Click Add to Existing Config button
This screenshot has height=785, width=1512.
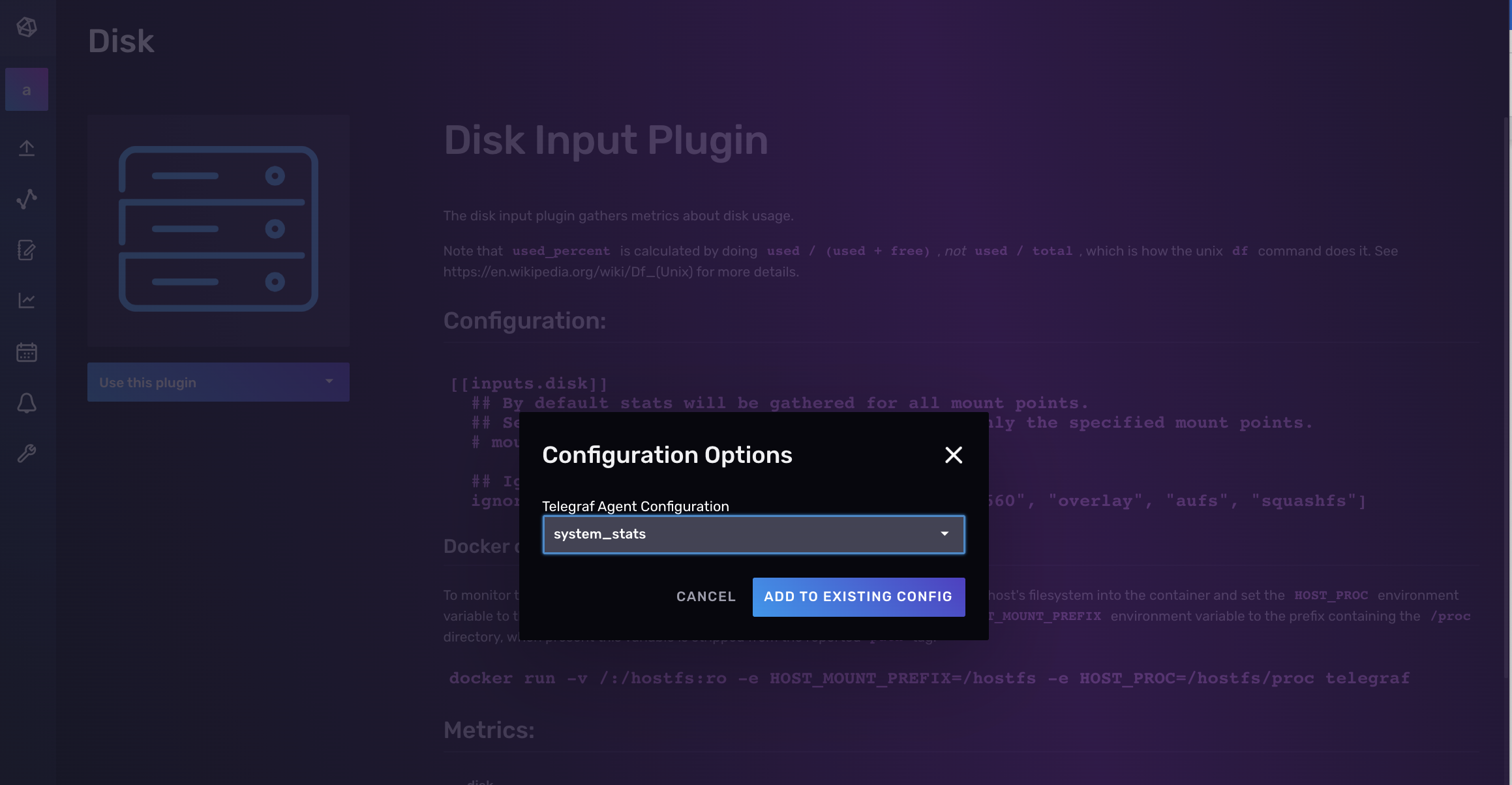click(x=858, y=597)
